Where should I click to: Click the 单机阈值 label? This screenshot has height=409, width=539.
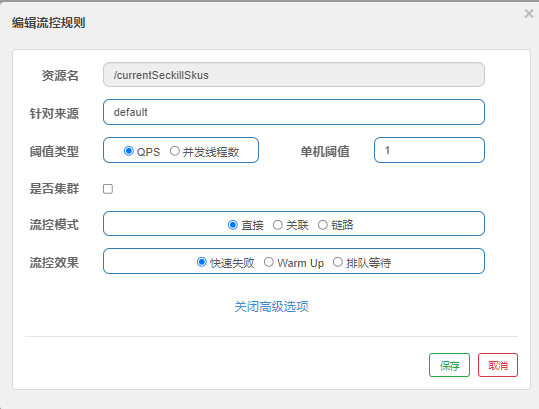325,151
